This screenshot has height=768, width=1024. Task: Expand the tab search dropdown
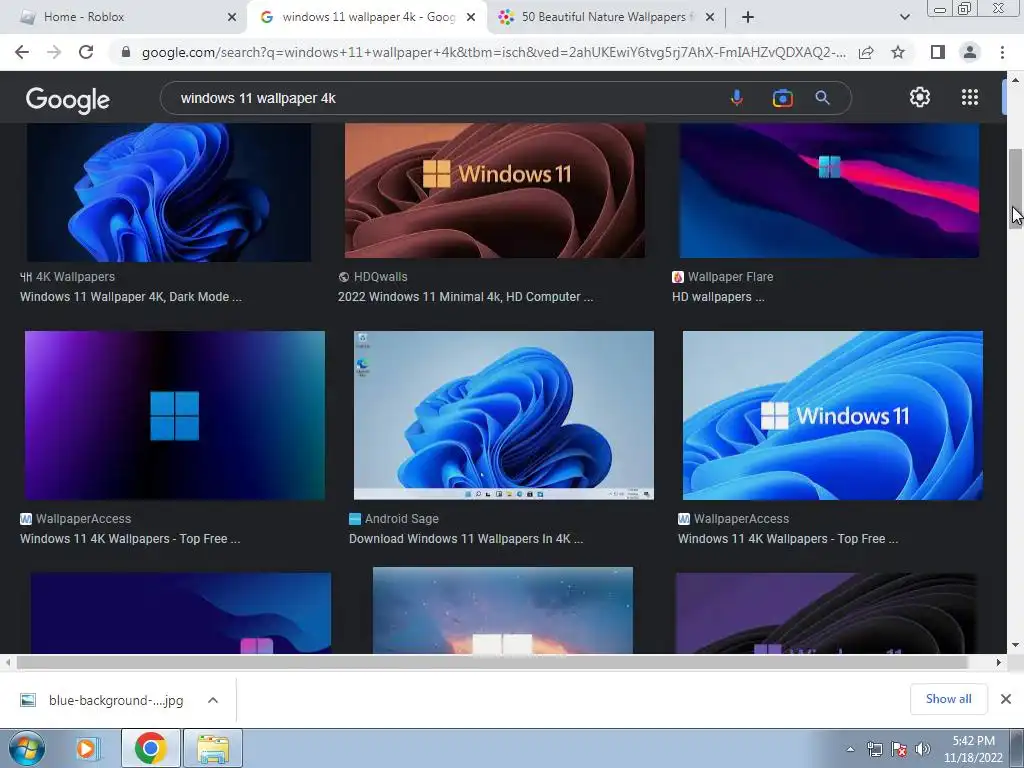(x=904, y=17)
